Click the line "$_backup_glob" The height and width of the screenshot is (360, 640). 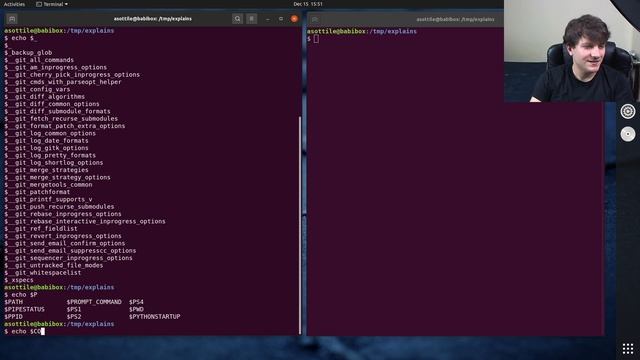[x=28, y=53]
